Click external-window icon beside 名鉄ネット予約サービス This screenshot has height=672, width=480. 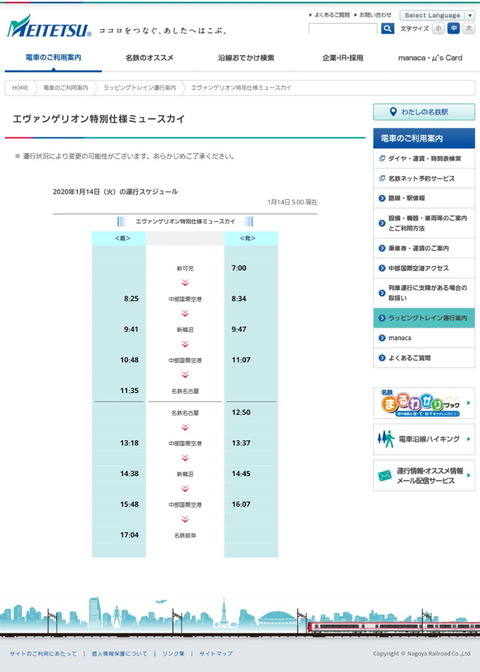[x=382, y=178]
